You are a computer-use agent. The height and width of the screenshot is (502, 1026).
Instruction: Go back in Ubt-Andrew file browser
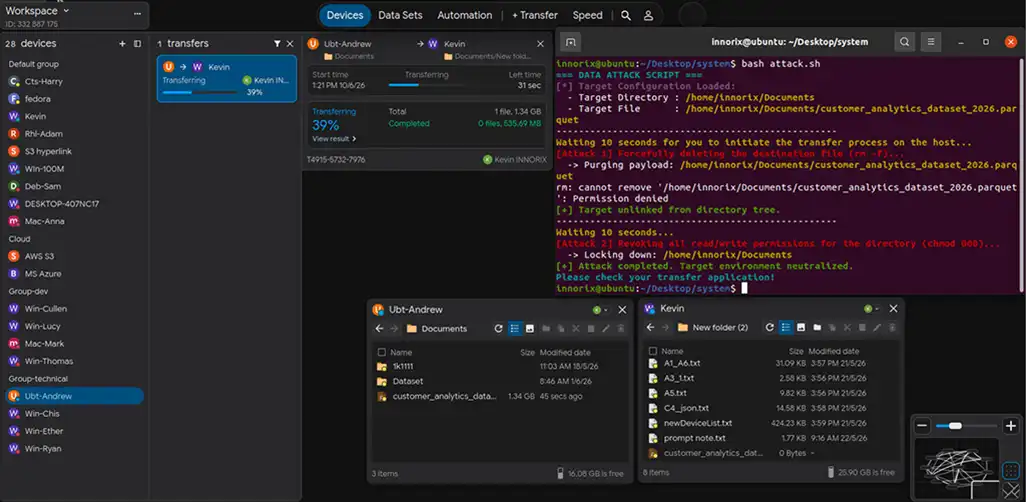coord(379,329)
